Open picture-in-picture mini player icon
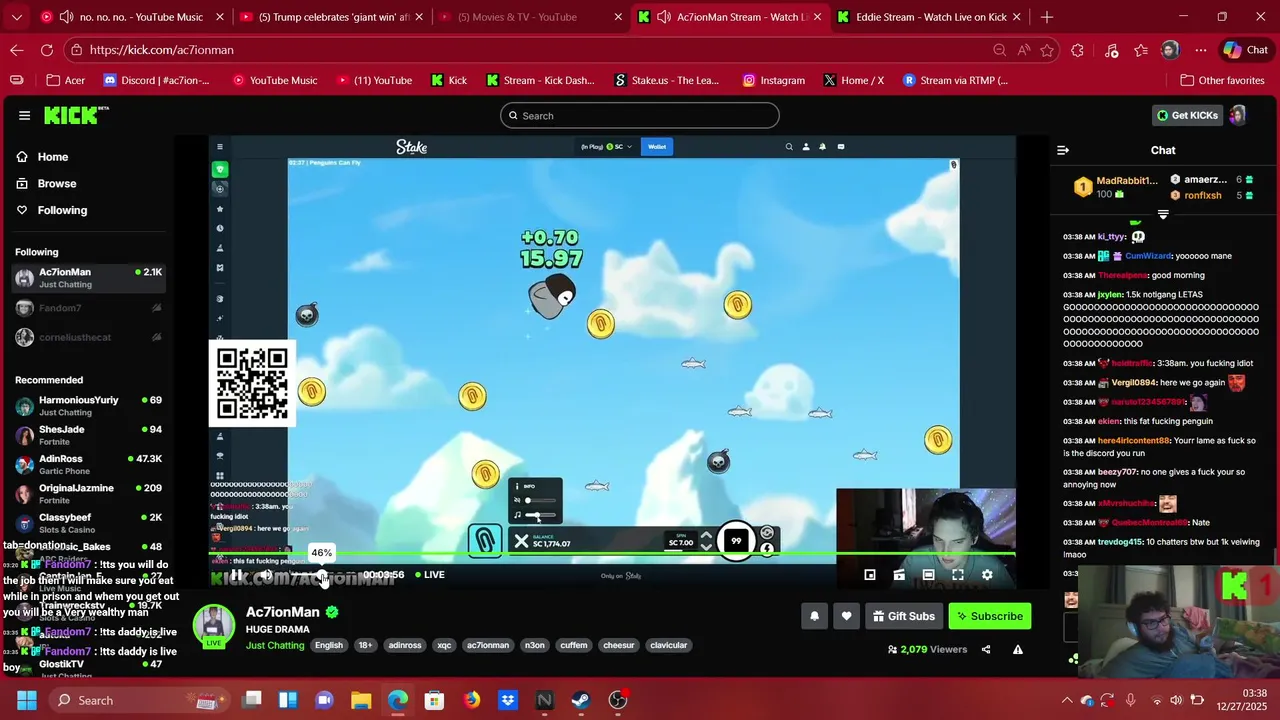The height and width of the screenshot is (720, 1280). (x=870, y=575)
